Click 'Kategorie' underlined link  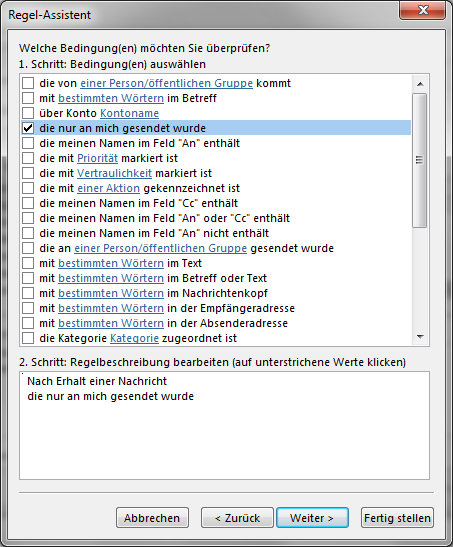click(x=134, y=338)
